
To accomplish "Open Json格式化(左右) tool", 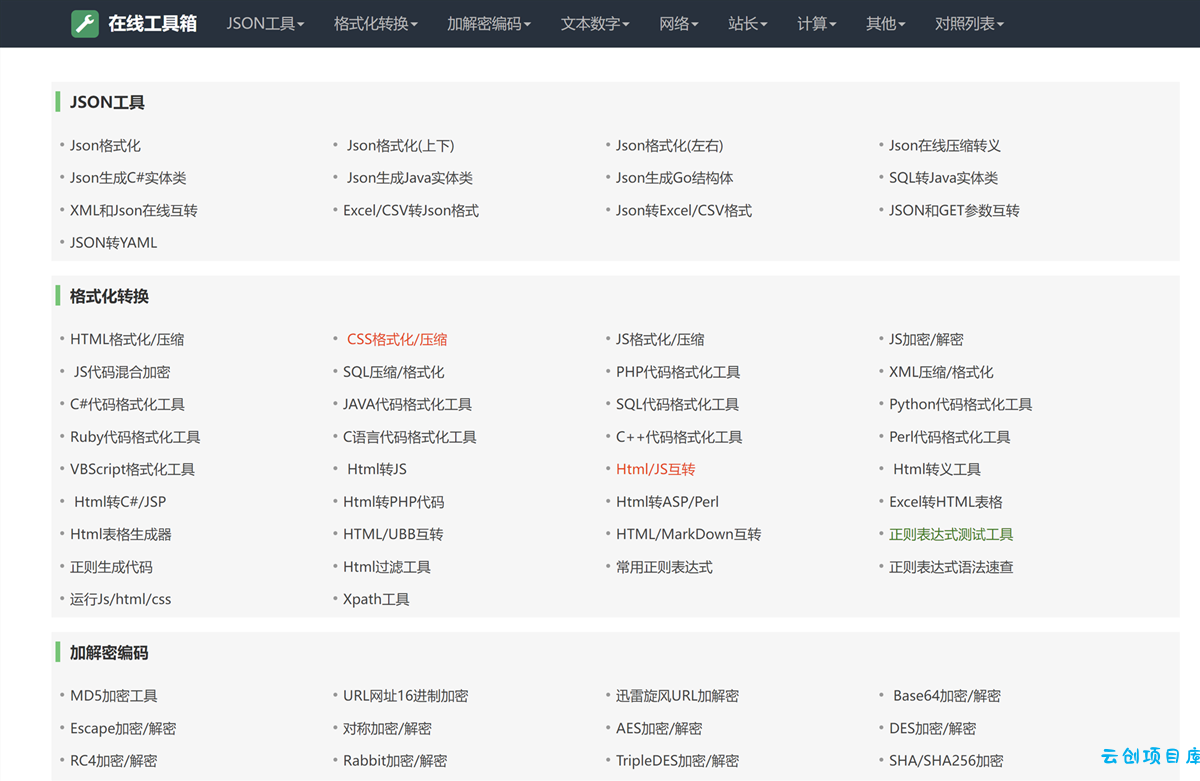I will point(669,146).
